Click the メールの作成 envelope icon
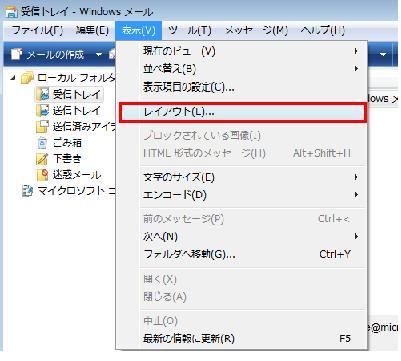 (x=16, y=54)
